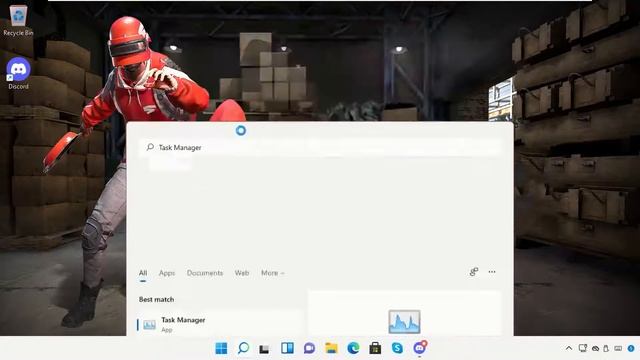Open Task View from the taskbar

[x=264, y=349]
